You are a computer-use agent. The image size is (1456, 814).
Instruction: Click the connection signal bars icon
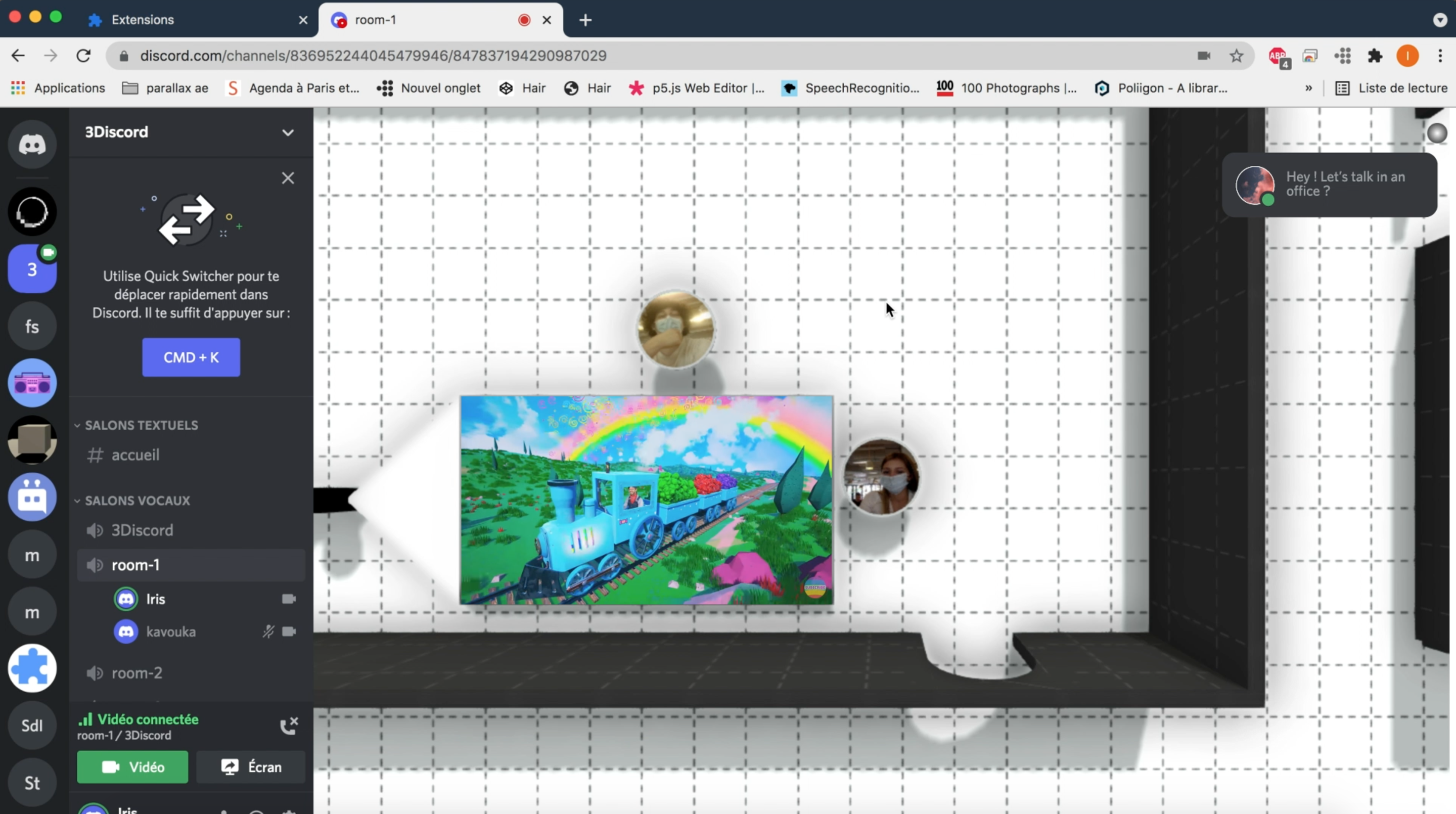tap(85, 719)
